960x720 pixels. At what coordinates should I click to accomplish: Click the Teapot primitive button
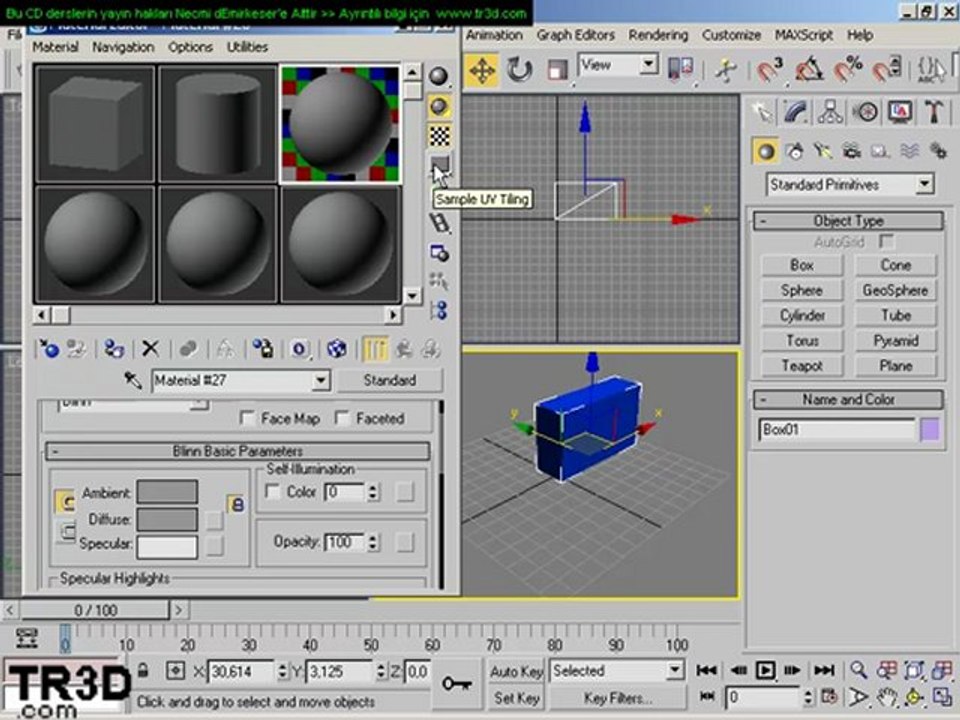[802, 366]
